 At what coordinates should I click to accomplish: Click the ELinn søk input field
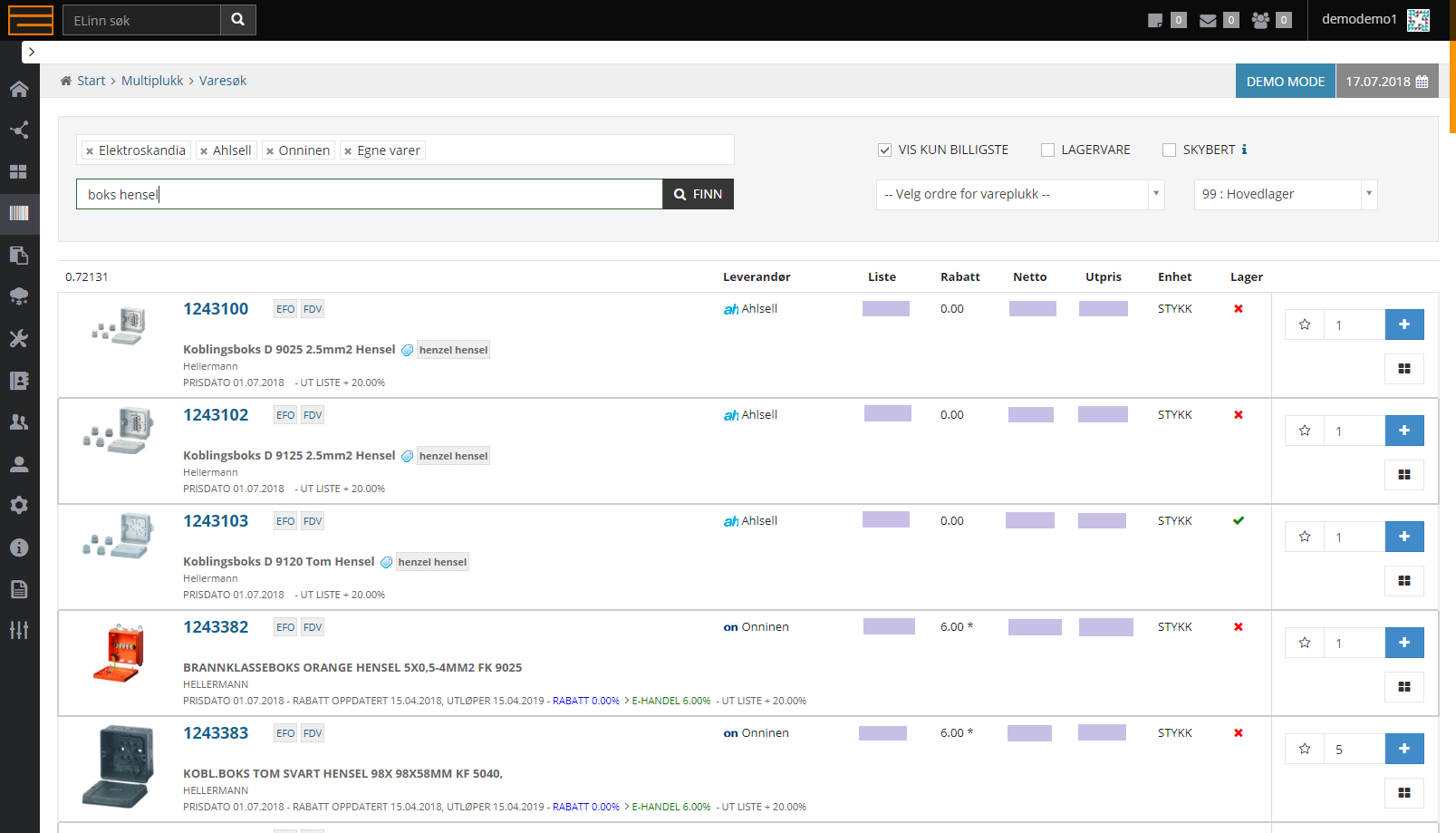click(141, 20)
